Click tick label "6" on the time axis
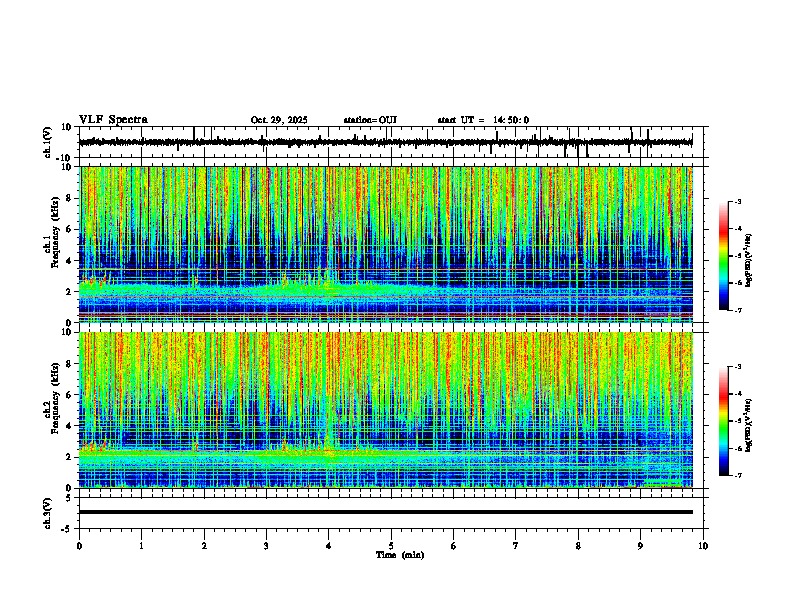The image size is (792, 612). click(x=454, y=546)
